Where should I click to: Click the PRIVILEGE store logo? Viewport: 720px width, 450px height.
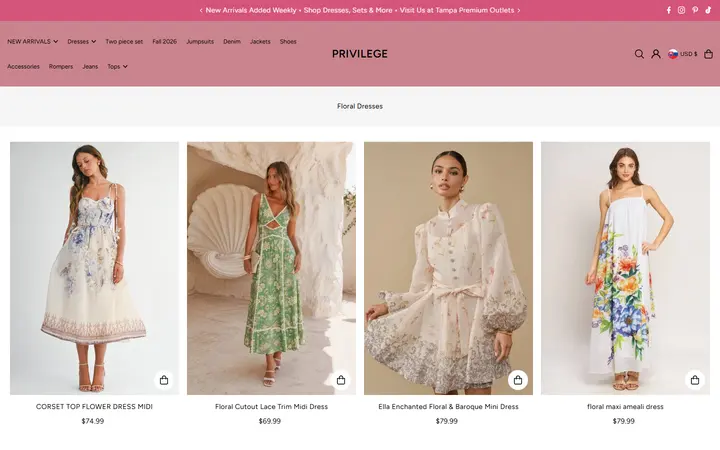pos(360,54)
